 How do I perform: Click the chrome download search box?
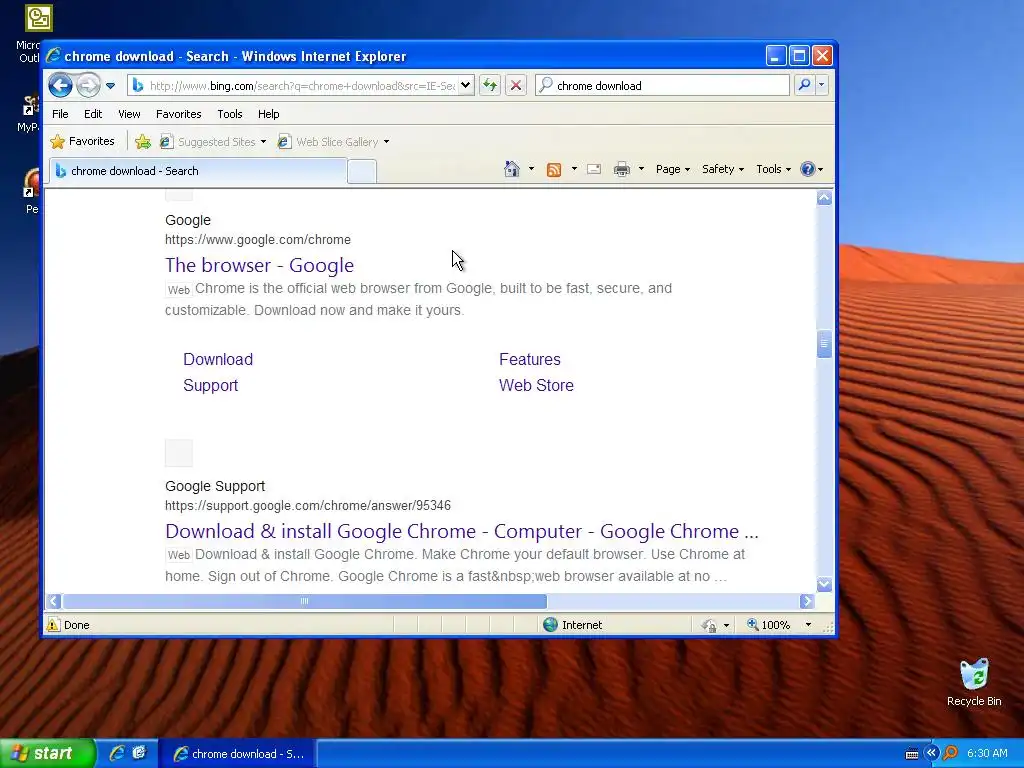[662, 86]
